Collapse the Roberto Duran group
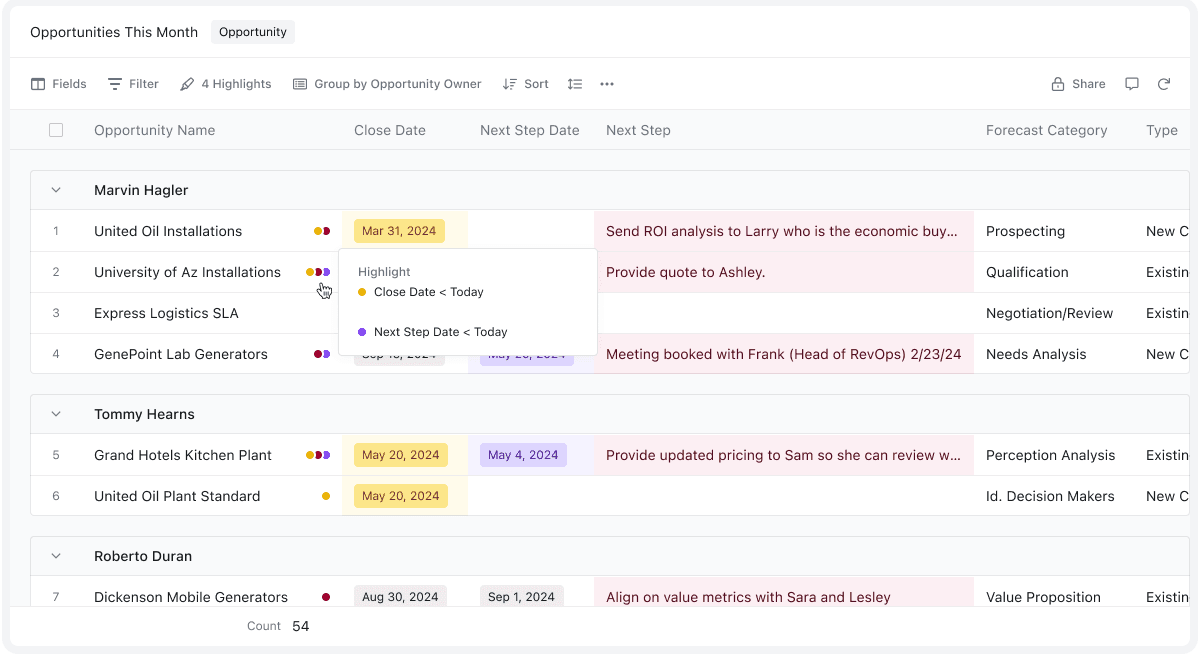Viewport: 1200px width, 656px height. tap(56, 556)
